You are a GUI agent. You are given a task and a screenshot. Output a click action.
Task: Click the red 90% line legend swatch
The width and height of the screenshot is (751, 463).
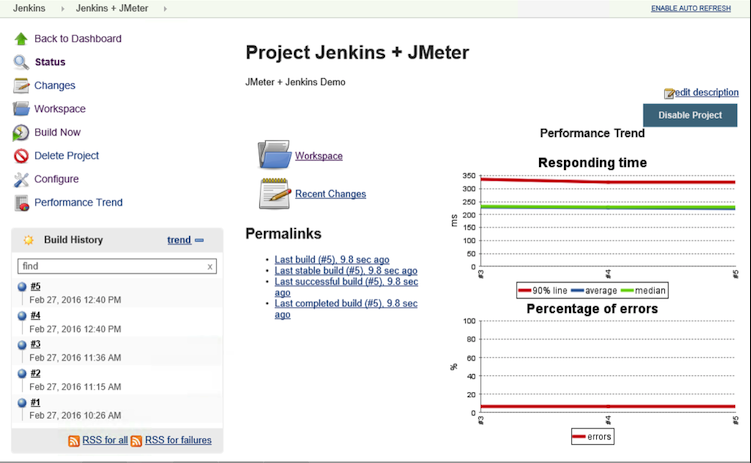point(525,291)
